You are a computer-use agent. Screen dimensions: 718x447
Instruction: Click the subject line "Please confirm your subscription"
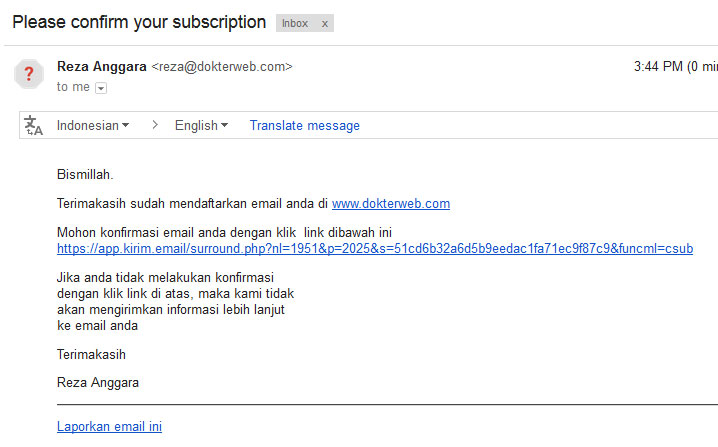[x=139, y=22]
